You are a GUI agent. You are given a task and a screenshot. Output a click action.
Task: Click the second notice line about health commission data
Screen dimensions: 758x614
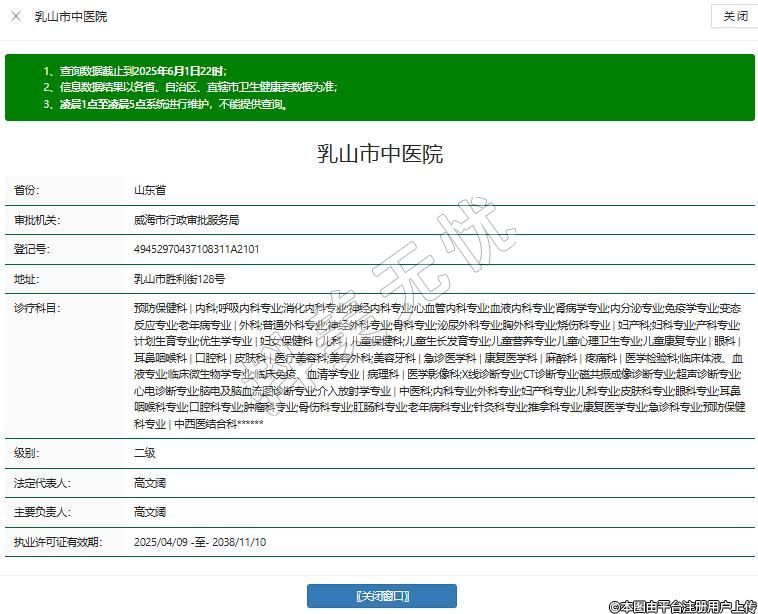[190, 87]
